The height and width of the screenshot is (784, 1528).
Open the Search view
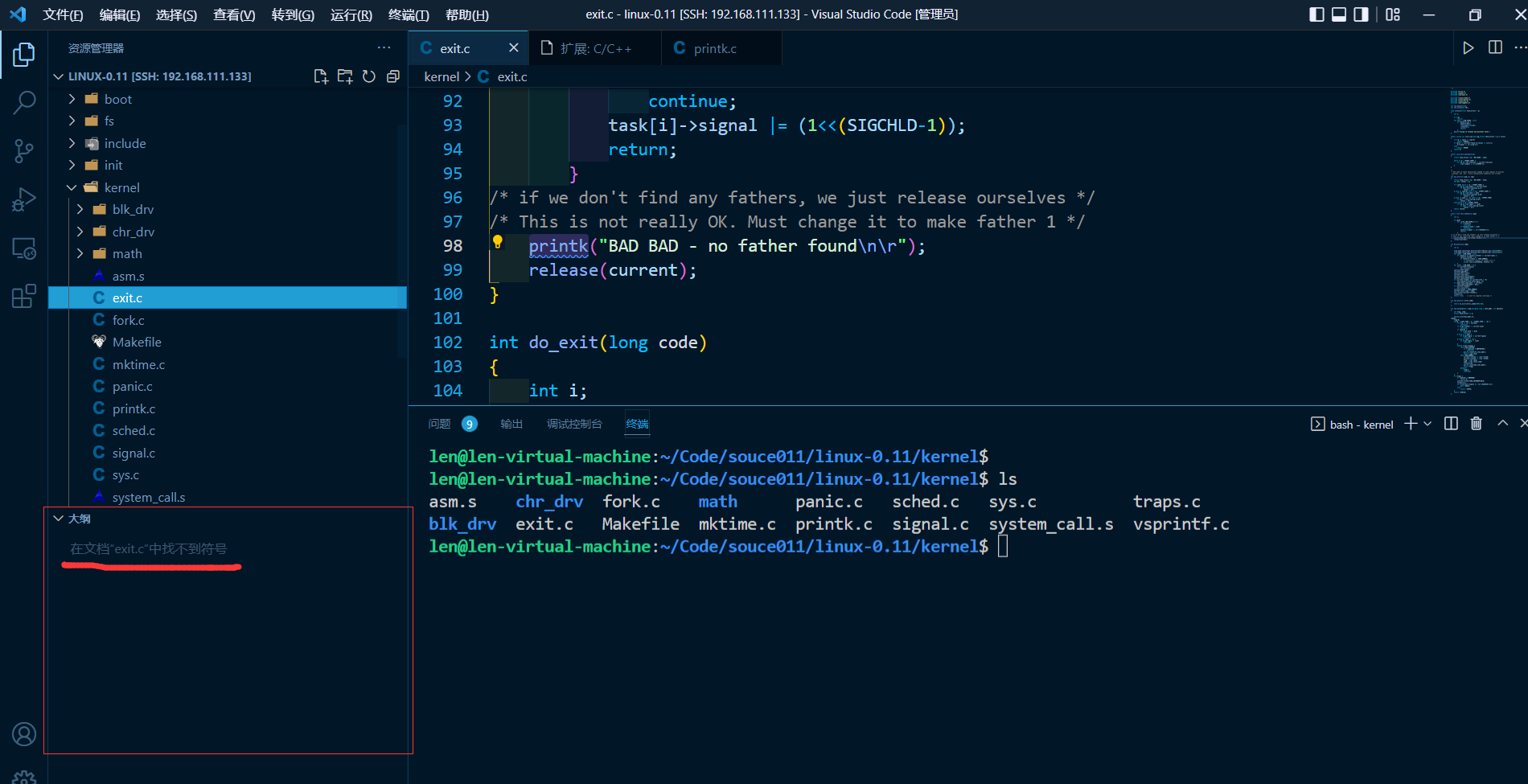23,102
